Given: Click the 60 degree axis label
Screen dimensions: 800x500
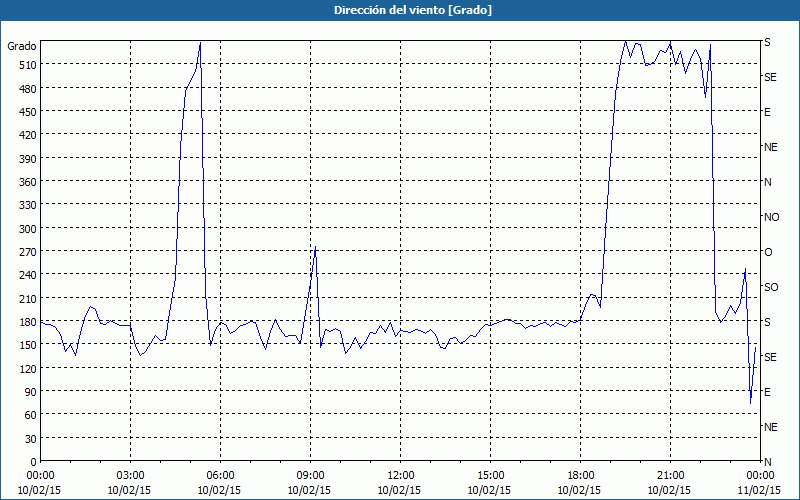Looking at the screenshot, I should point(31,415).
